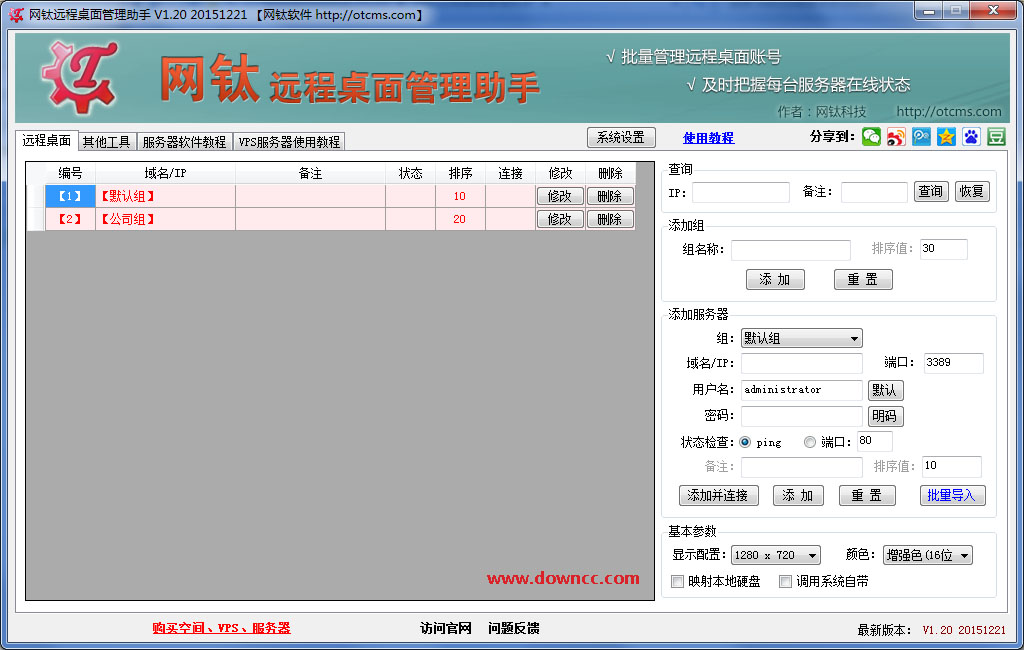Share to Qzone via the star icon
This screenshot has width=1024, height=650.
(x=946, y=136)
